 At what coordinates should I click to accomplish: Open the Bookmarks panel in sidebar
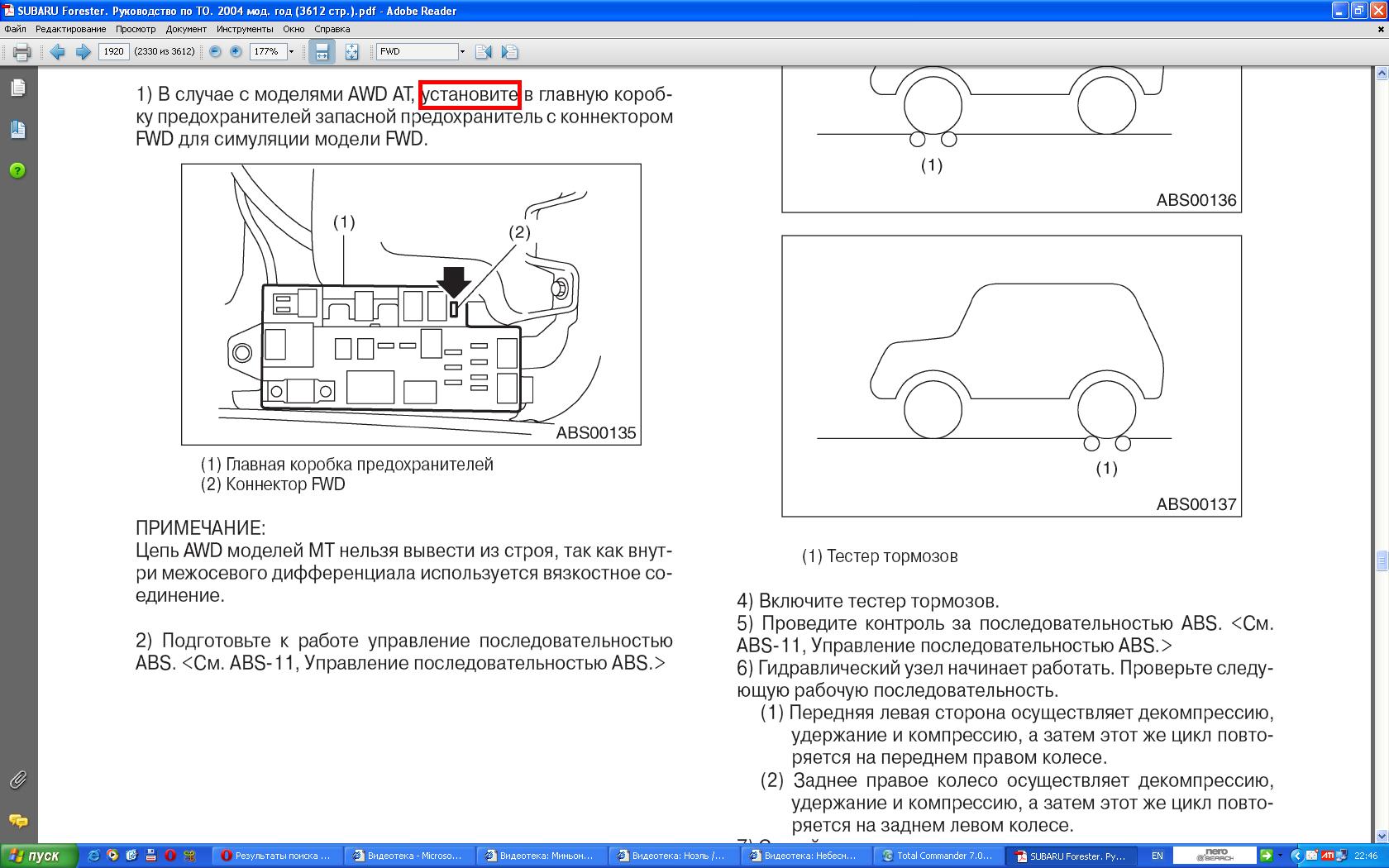pyautogui.click(x=17, y=129)
